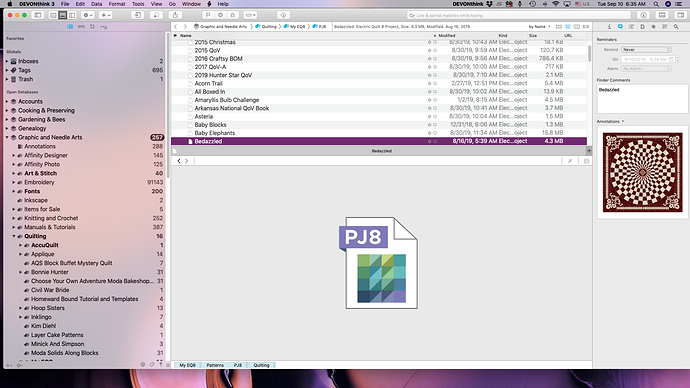Open the File menu
Viewport: 690px width, 388px height.
65,4
